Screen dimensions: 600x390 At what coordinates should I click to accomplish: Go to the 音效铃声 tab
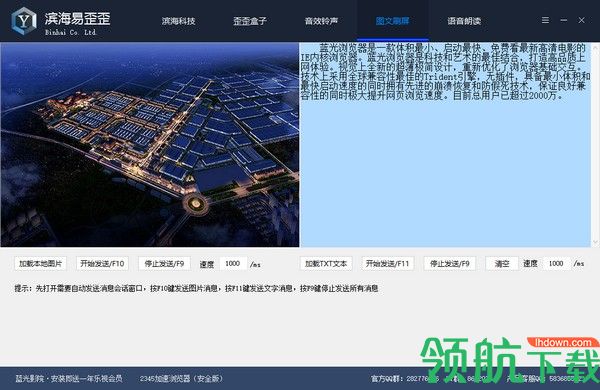(x=321, y=21)
